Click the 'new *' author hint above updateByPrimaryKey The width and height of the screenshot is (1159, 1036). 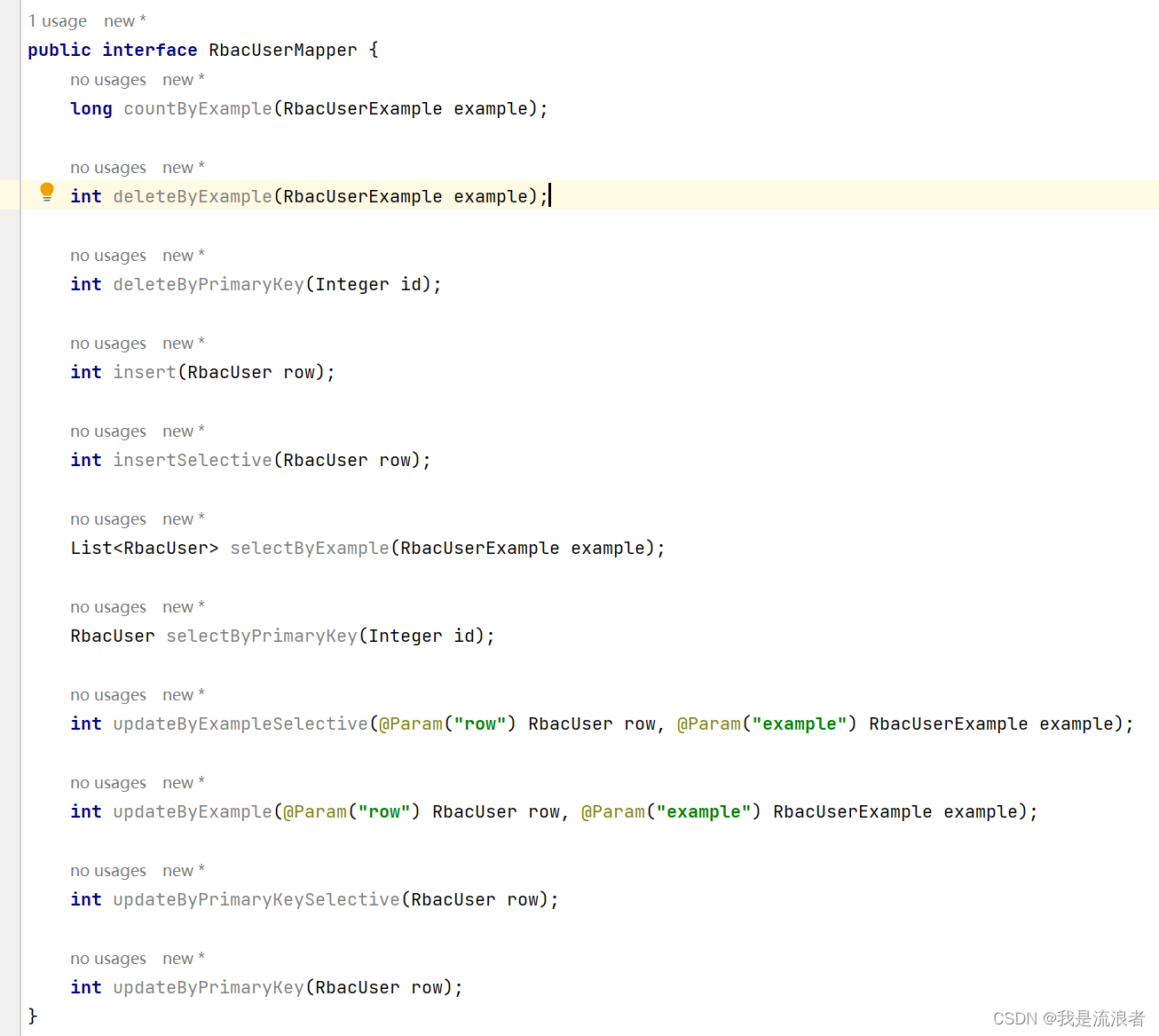click(184, 959)
